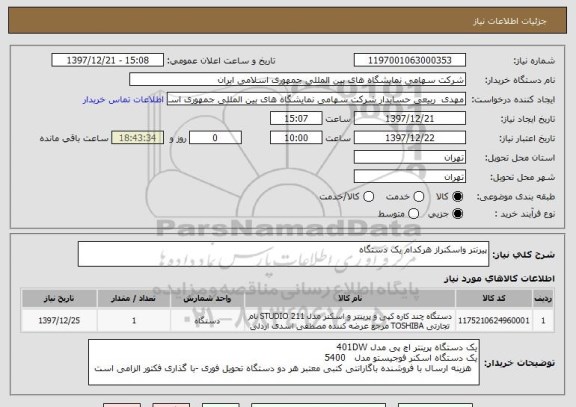Choose the متوسط purchase type radio
This screenshot has height=407, width=576.
click(x=413, y=213)
